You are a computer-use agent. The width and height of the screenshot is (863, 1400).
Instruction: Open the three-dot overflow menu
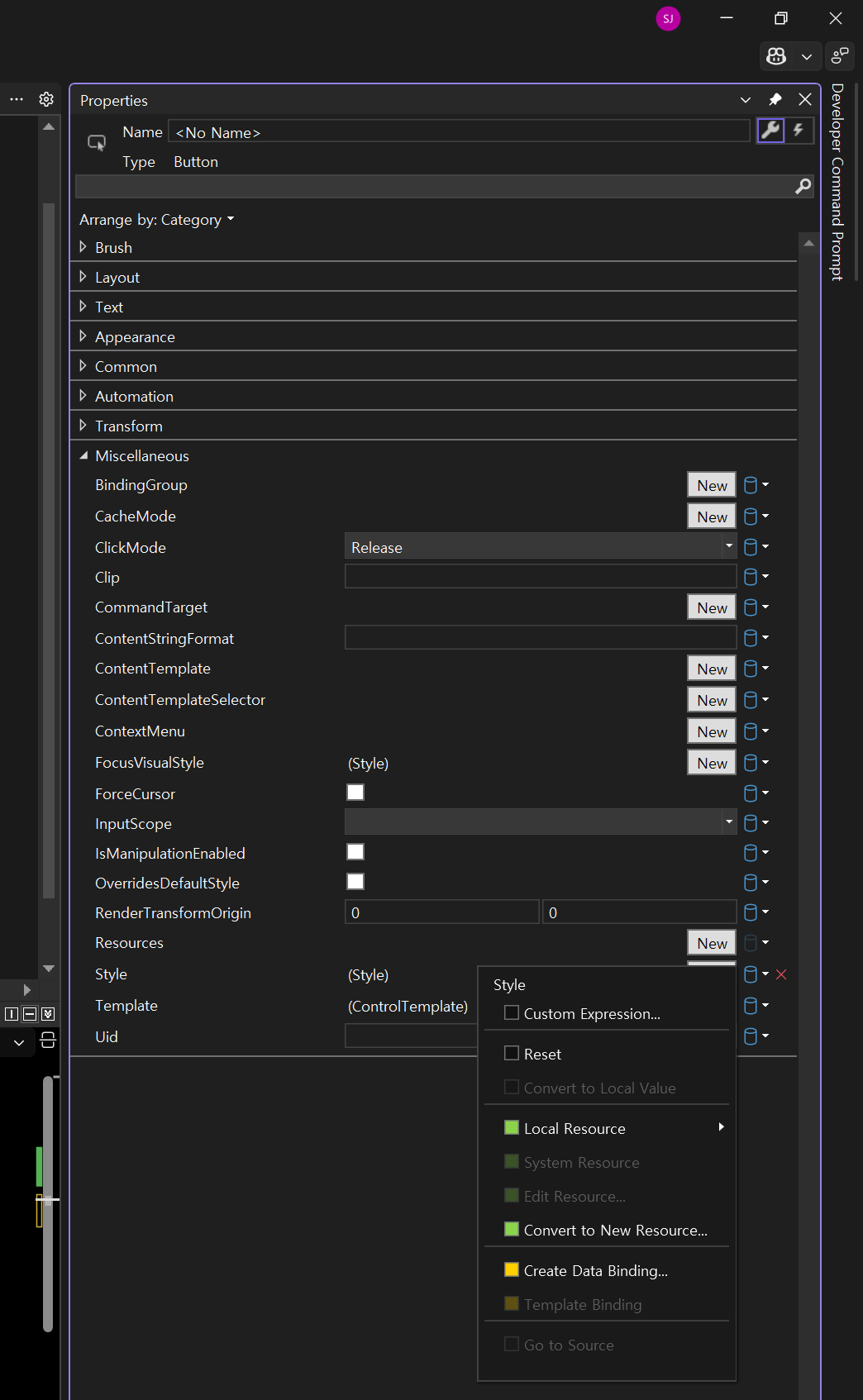(x=17, y=99)
